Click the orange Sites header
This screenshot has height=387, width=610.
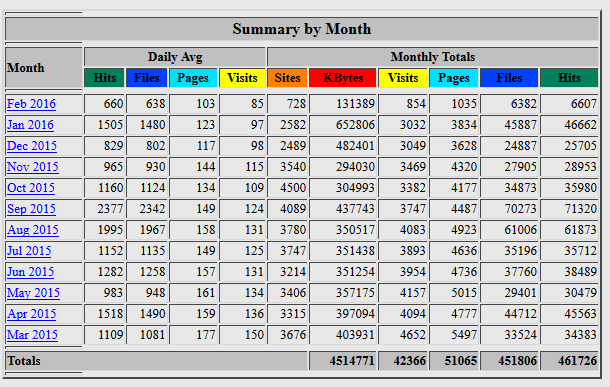pyautogui.click(x=287, y=78)
